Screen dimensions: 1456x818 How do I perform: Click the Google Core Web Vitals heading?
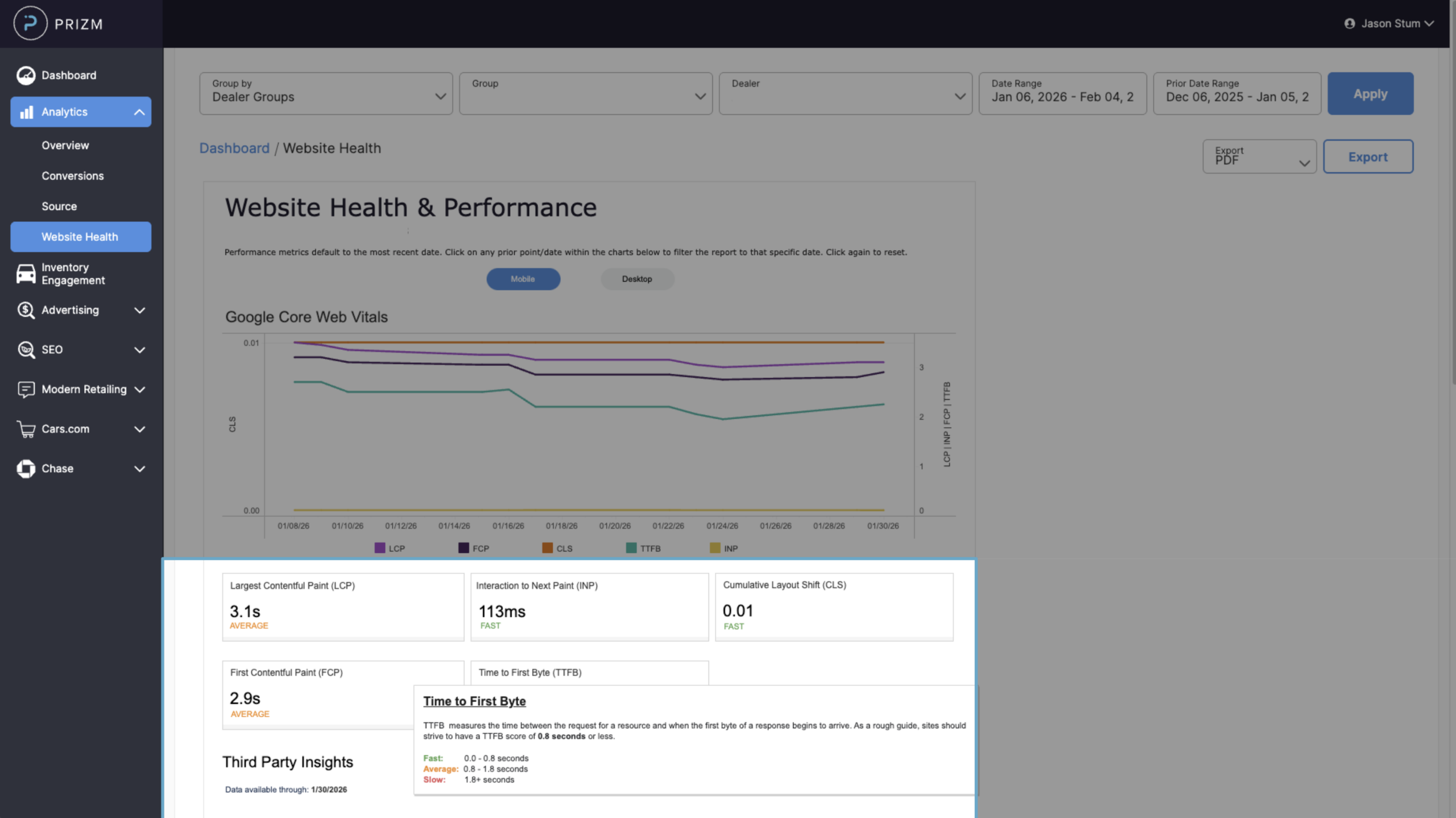[307, 317]
